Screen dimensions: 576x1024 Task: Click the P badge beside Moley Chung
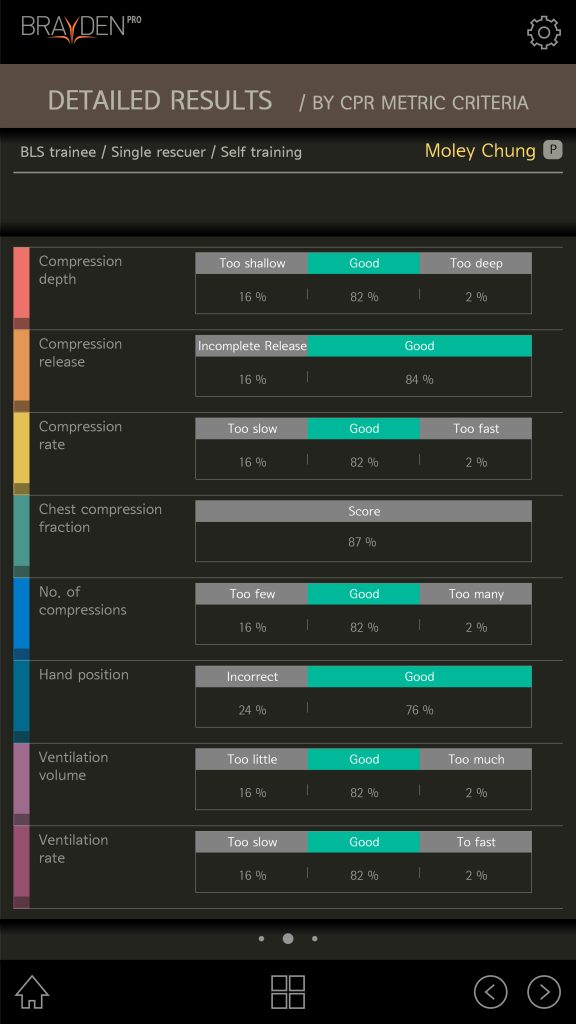coord(552,150)
